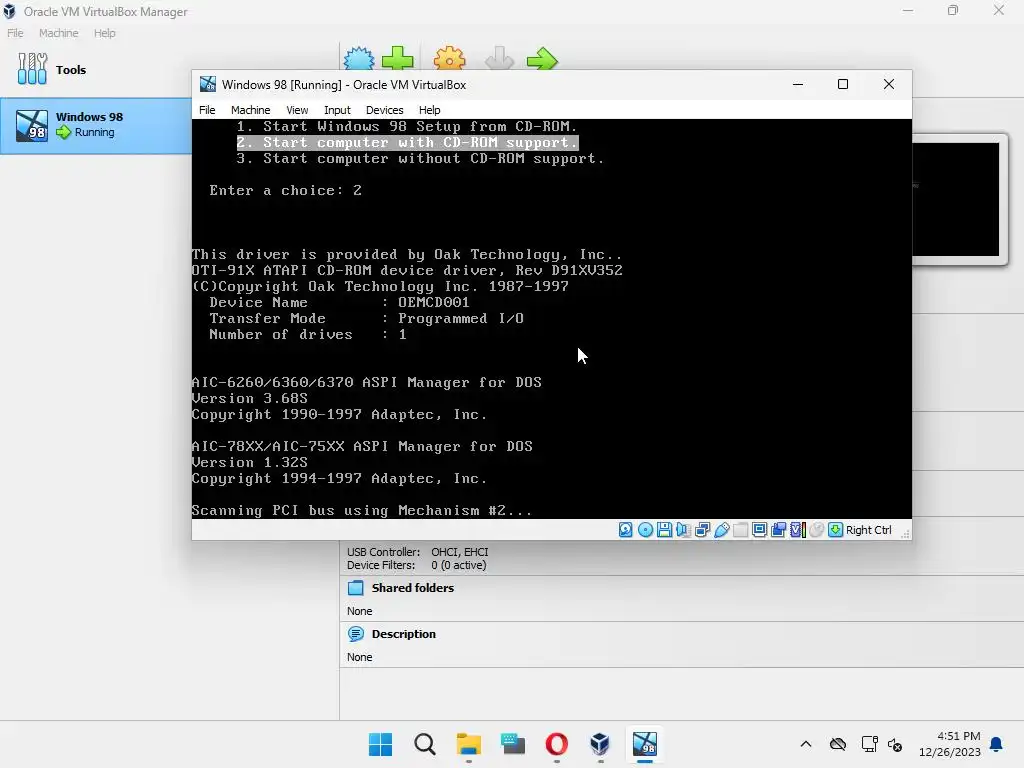Click the Shared folders section folder icon
The image size is (1024, 768).
click(x=356, y=588)
